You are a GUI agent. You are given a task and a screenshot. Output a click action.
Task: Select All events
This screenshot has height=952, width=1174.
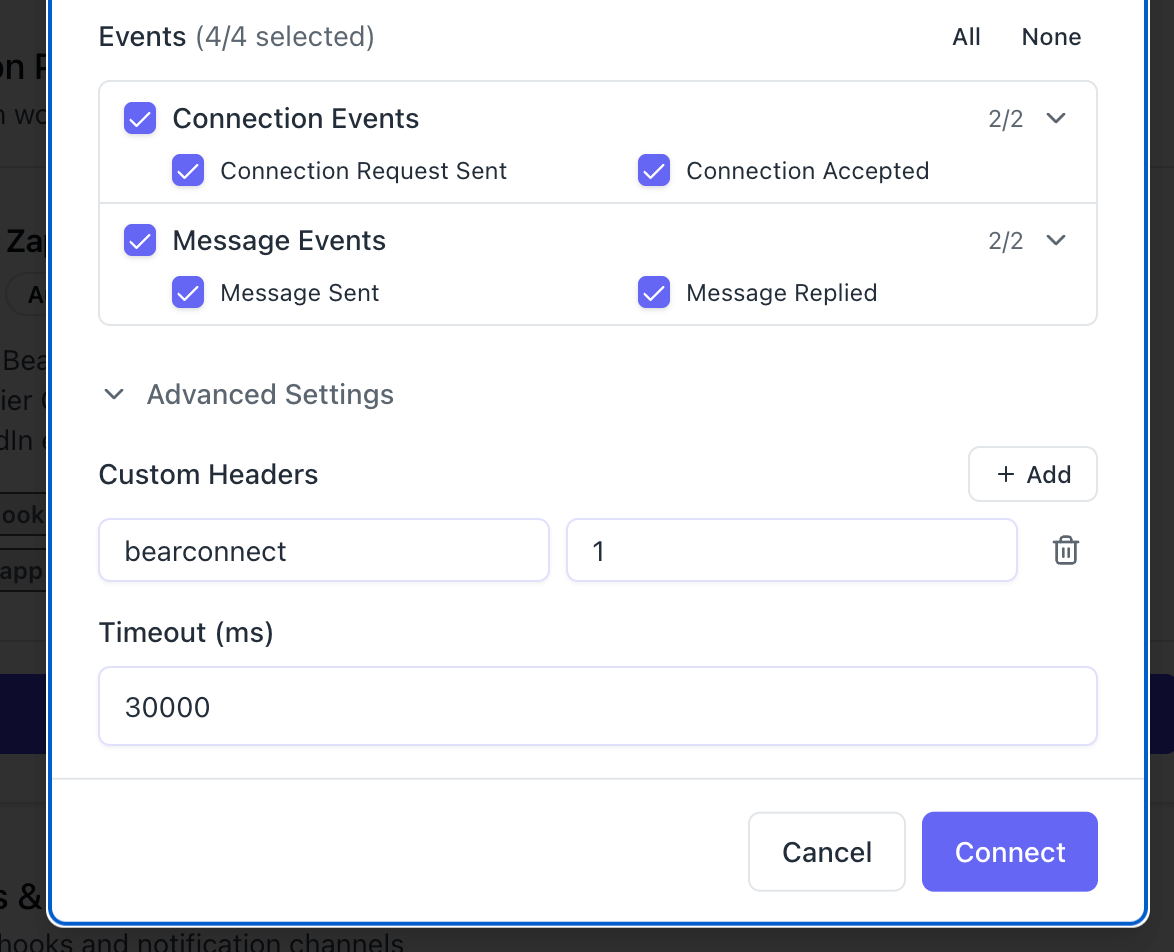coord(966,37)
